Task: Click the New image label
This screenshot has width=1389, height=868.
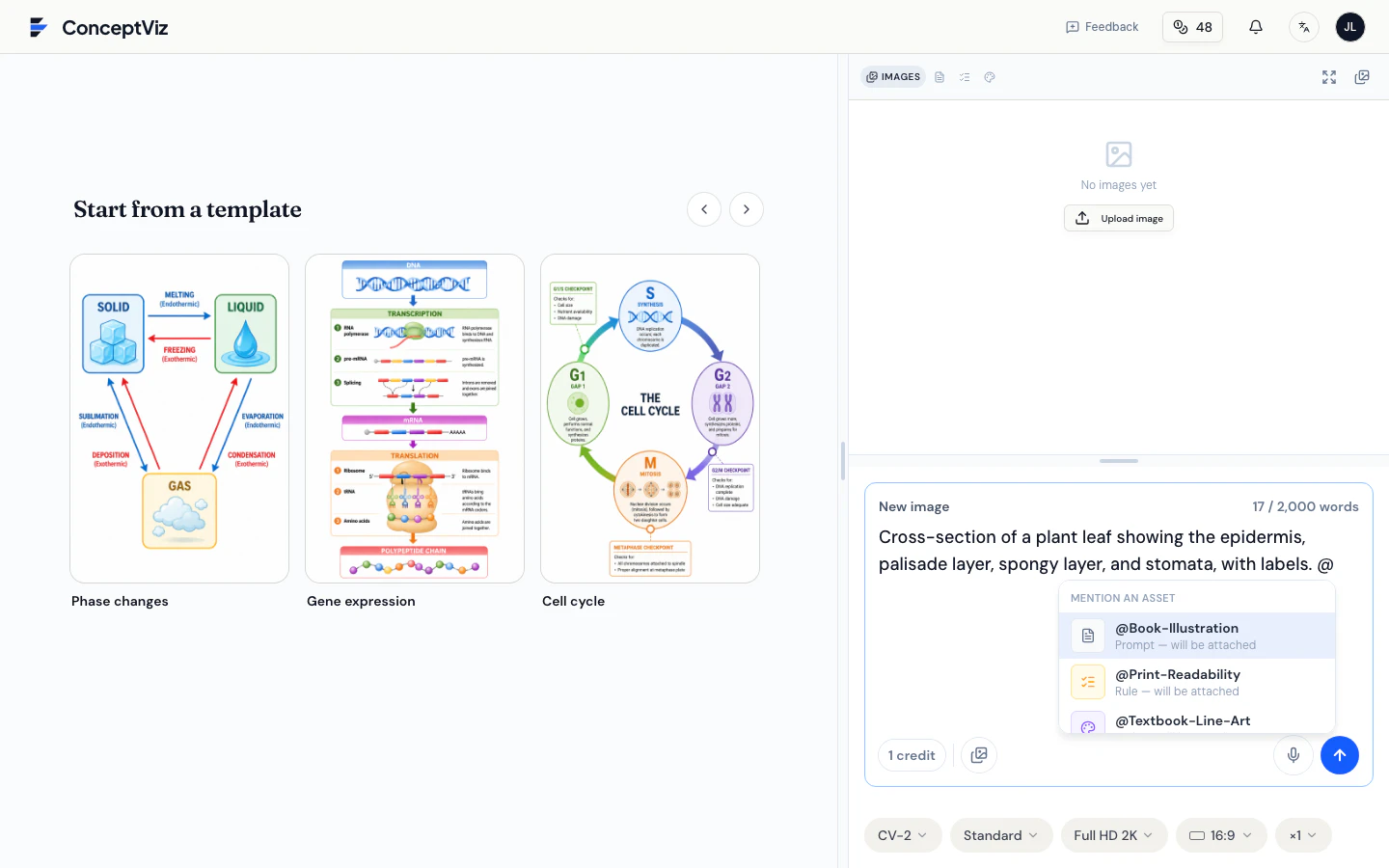Action: (x=913, y=506)
